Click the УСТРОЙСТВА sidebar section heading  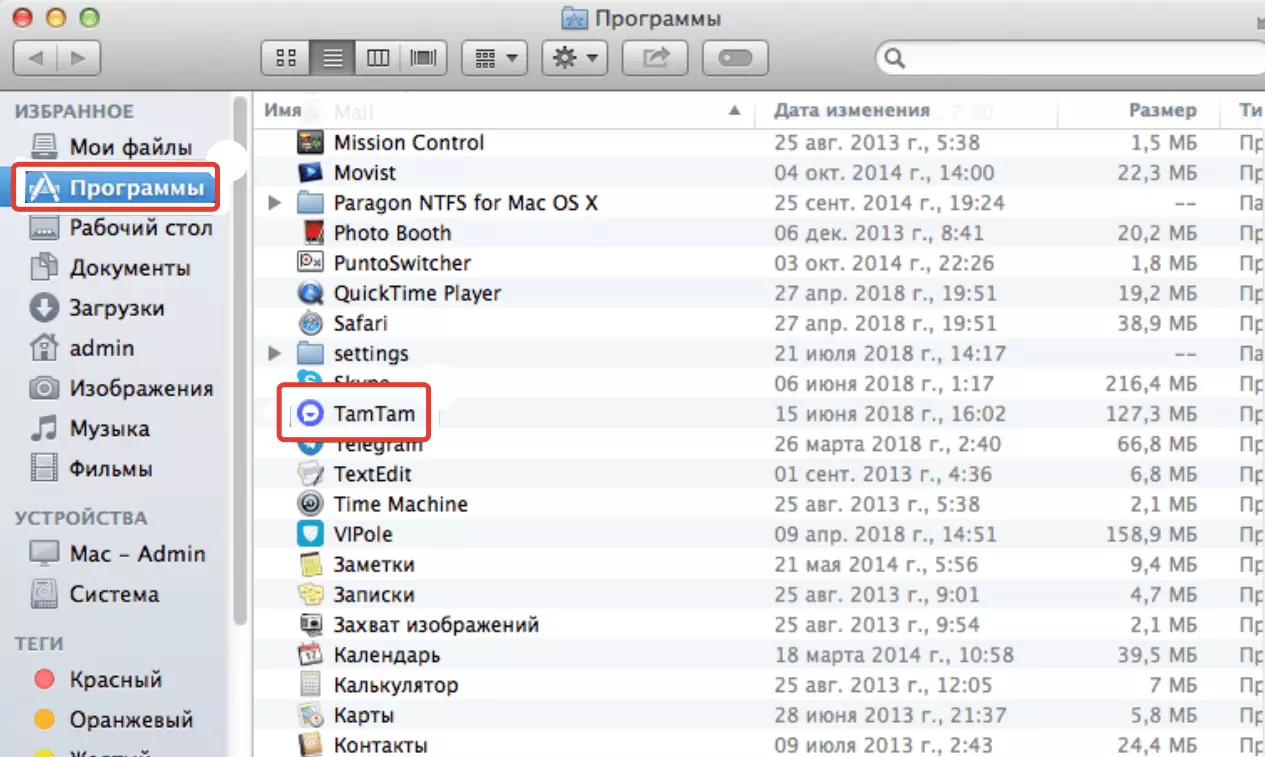pos(80,518)
